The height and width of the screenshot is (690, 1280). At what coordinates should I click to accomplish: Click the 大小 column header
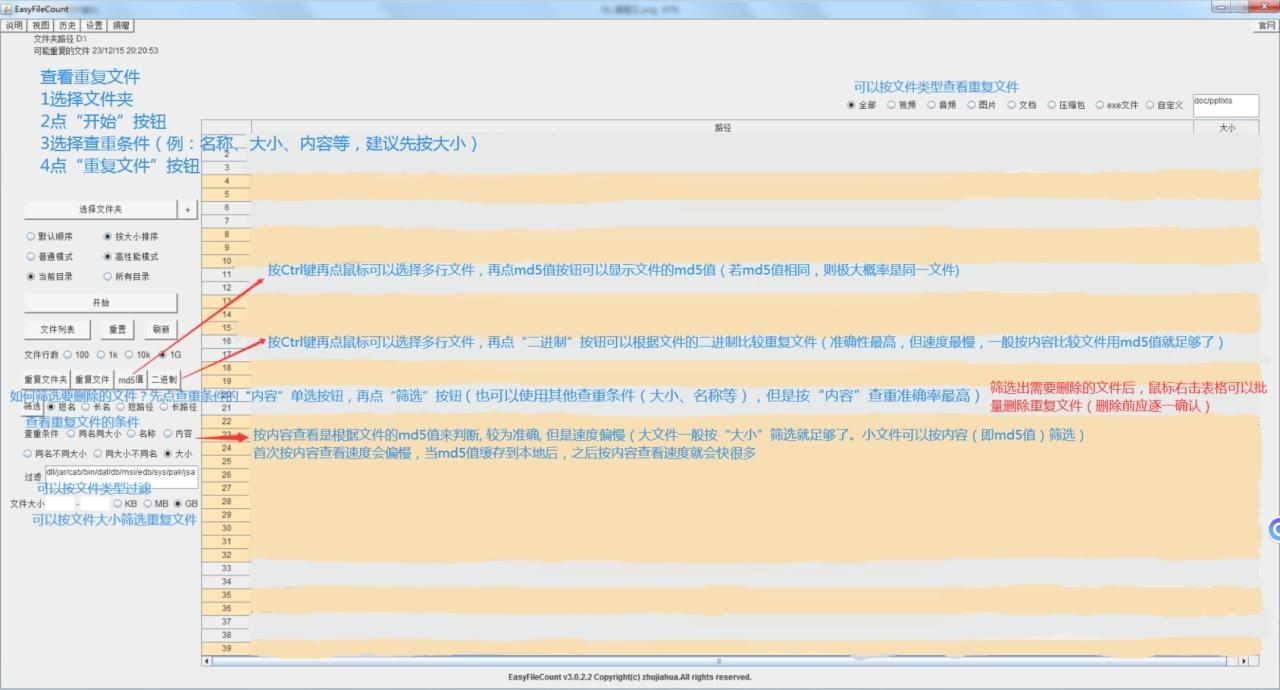point(1226,128)
